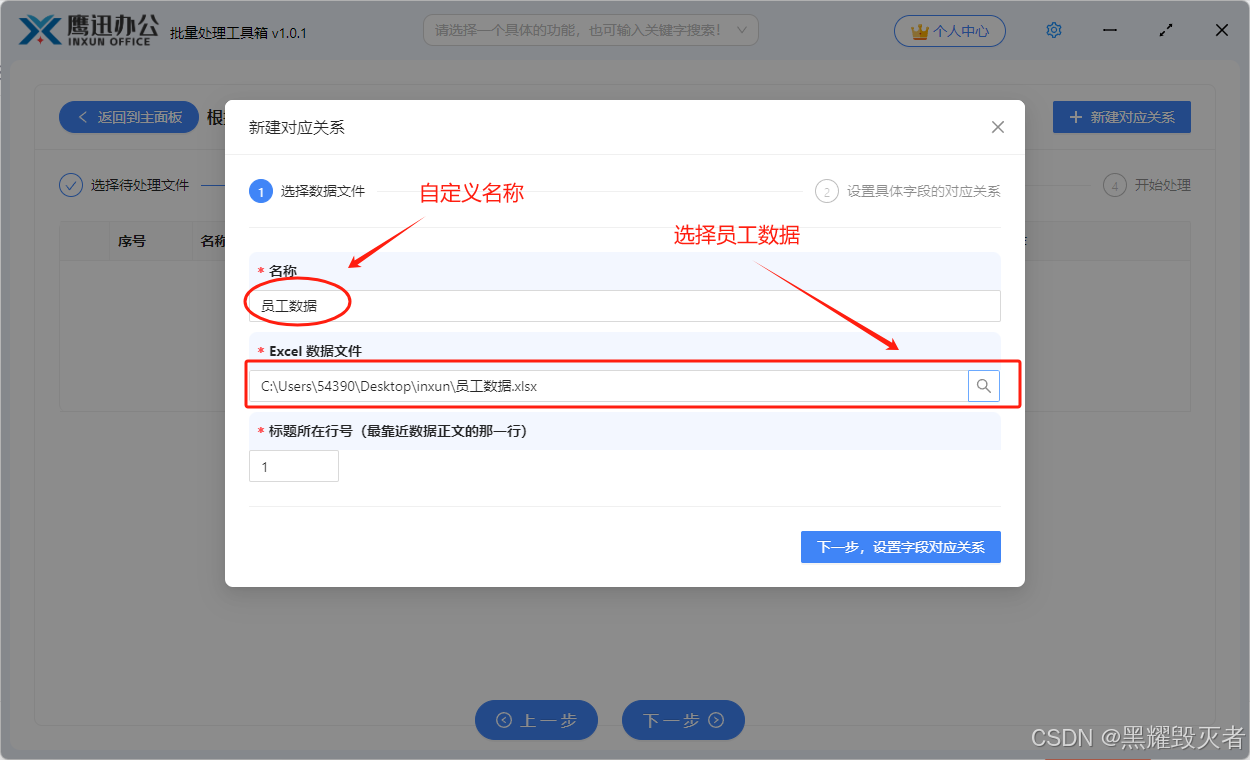Screen dimensions: 1250x760
Task: Select step 4 开始处理
Action: (1147, 185)
